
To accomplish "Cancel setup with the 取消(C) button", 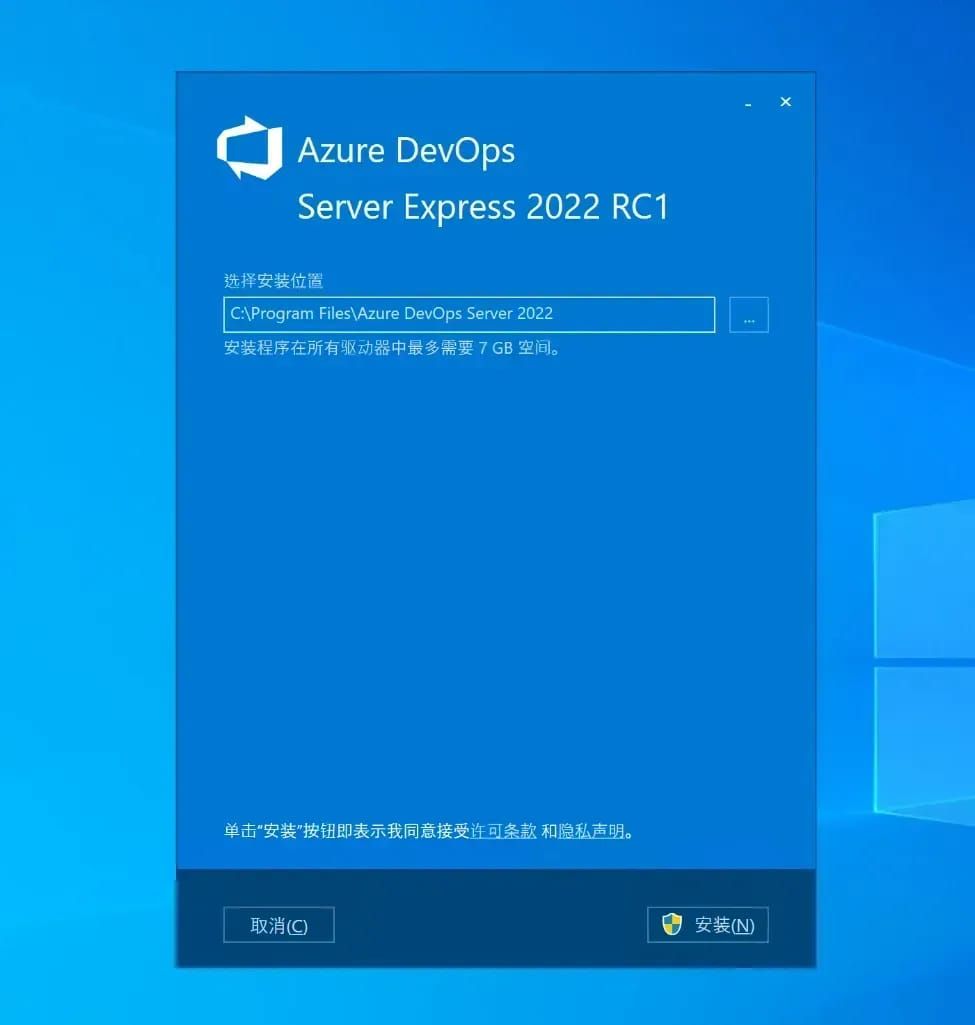I will [279, 925].
